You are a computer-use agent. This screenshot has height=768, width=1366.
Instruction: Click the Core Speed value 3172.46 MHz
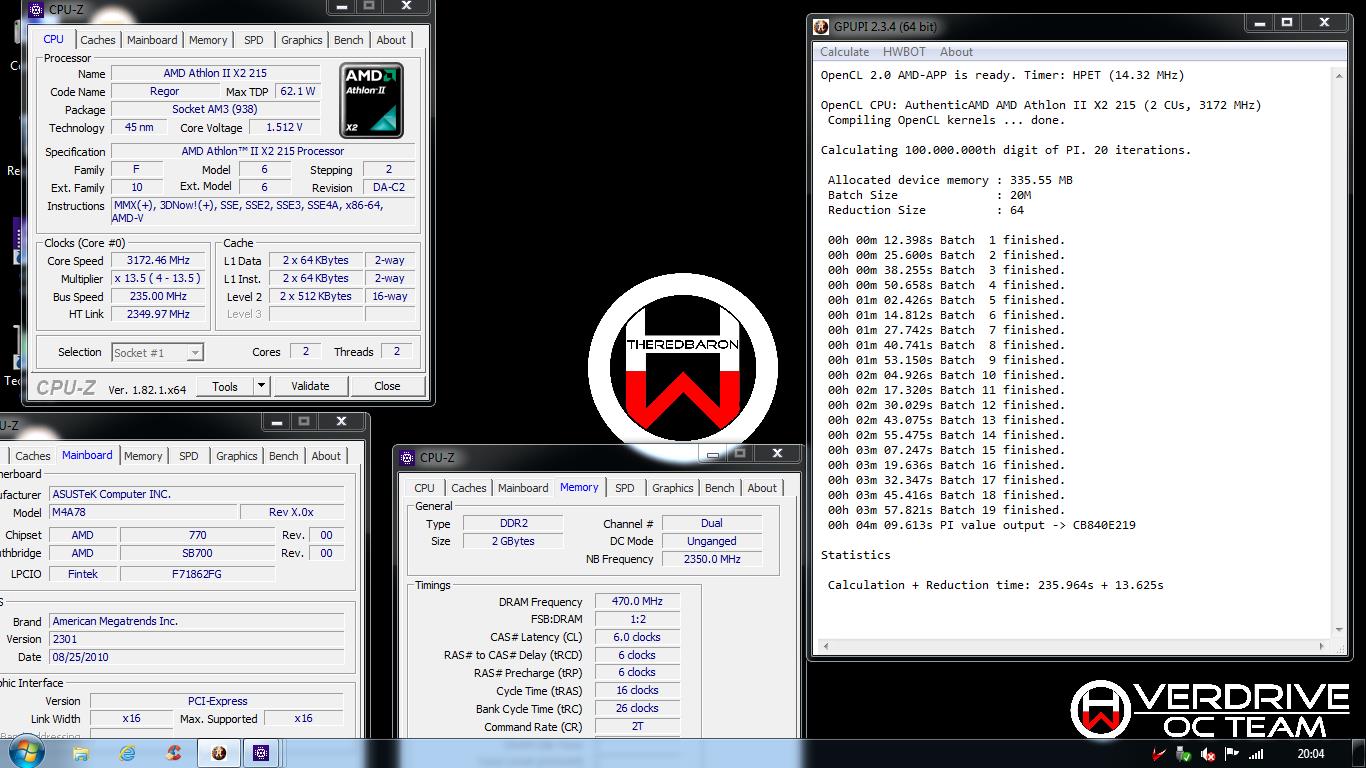(158, 260)
